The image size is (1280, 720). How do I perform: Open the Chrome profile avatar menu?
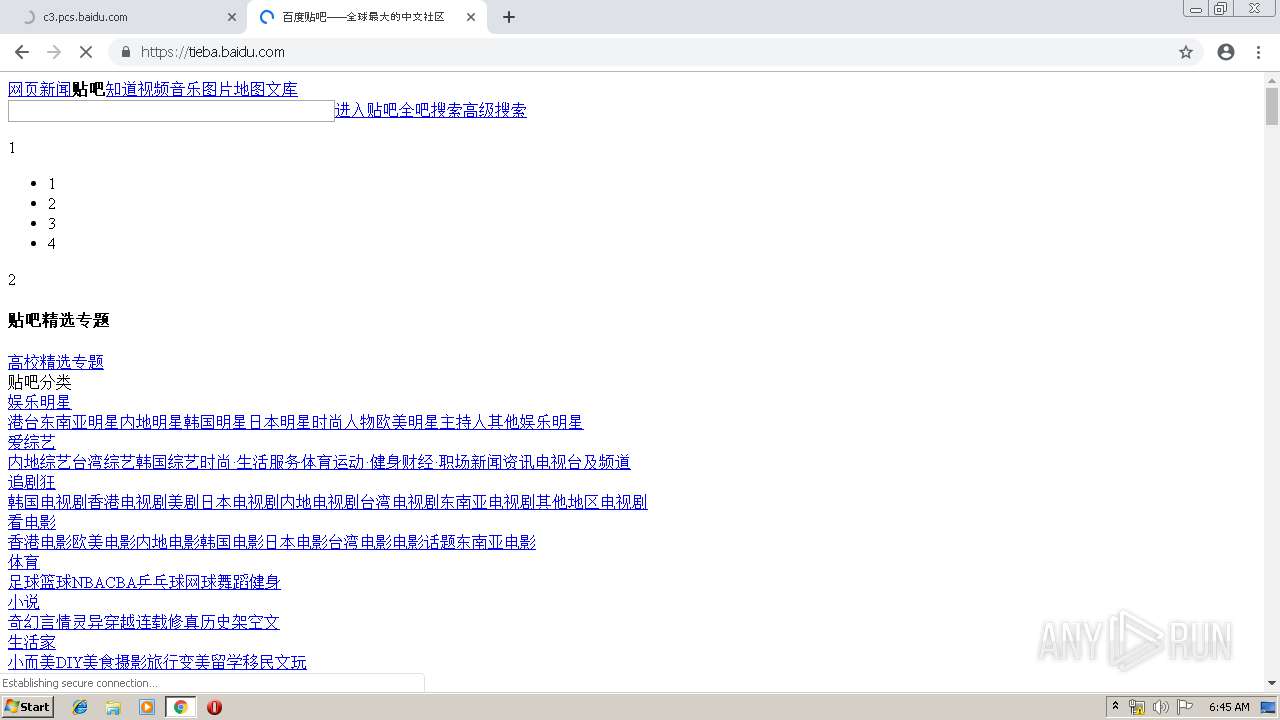1226,52
